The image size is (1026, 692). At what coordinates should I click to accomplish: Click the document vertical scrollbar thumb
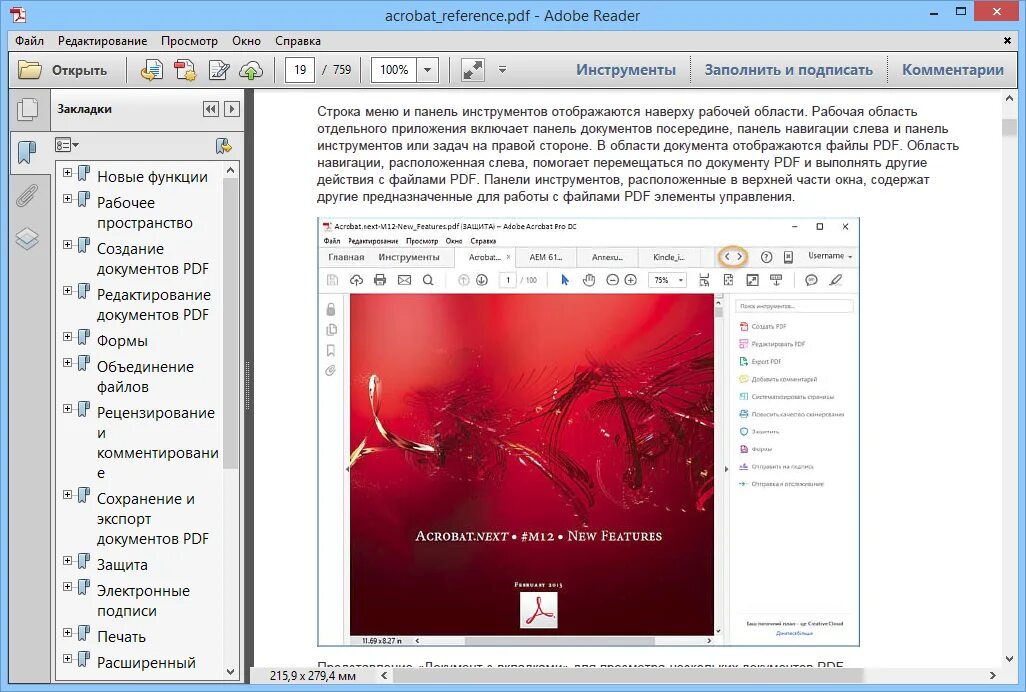point(1008,127)
